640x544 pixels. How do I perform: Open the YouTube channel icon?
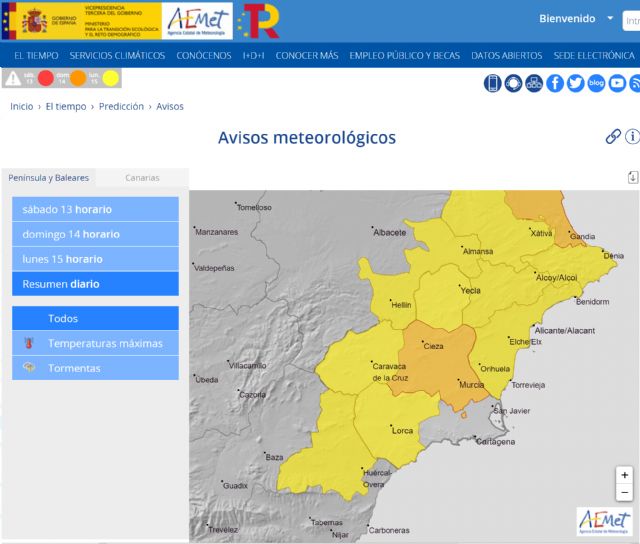coord(617,83)
